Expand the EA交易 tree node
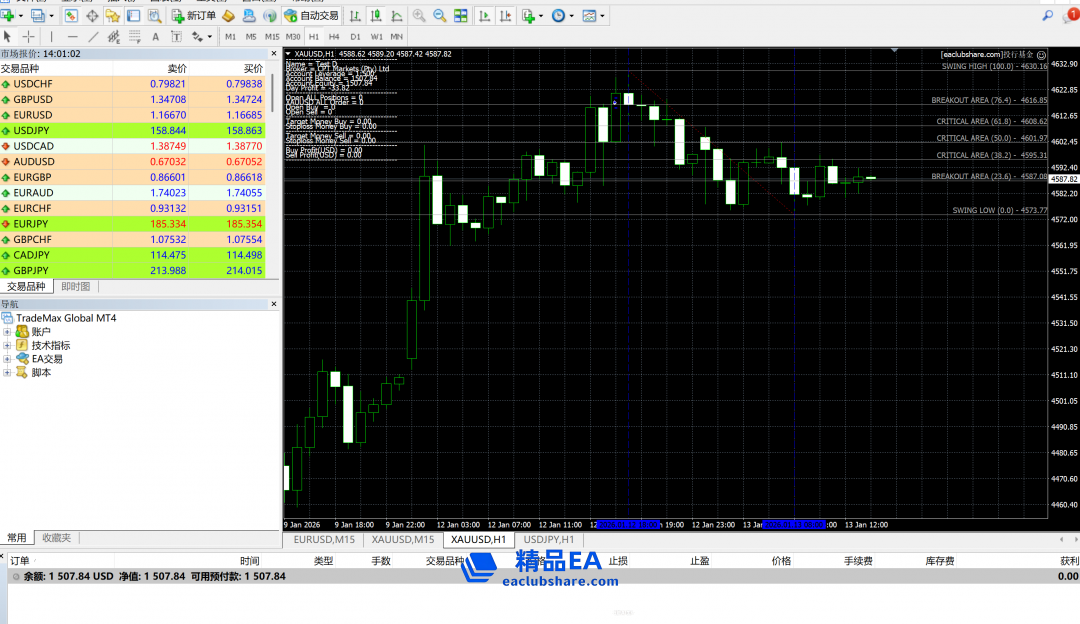 (7, 359)
